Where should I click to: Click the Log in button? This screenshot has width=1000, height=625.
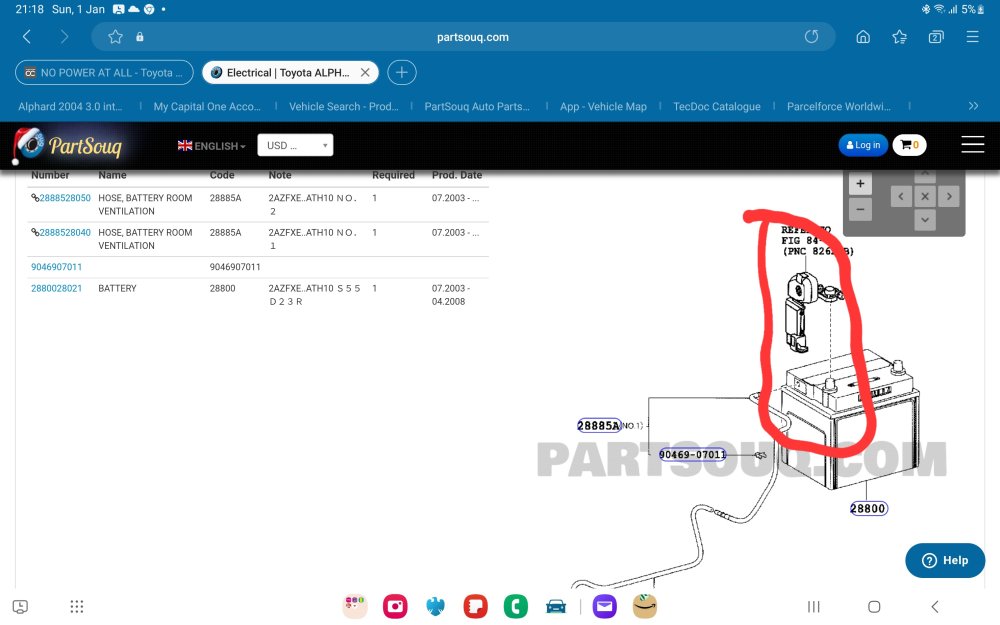[862, 145]
